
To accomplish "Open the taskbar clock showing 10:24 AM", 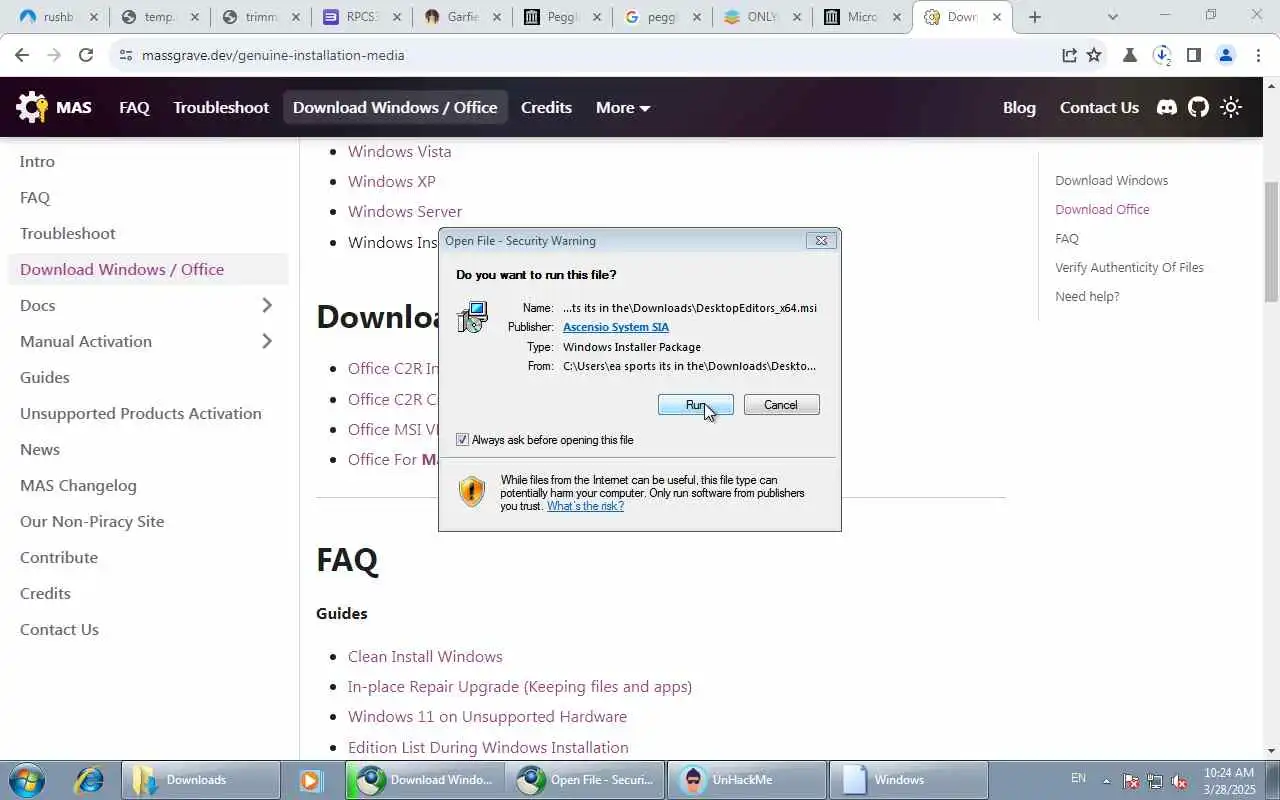I will (1229, 780).
